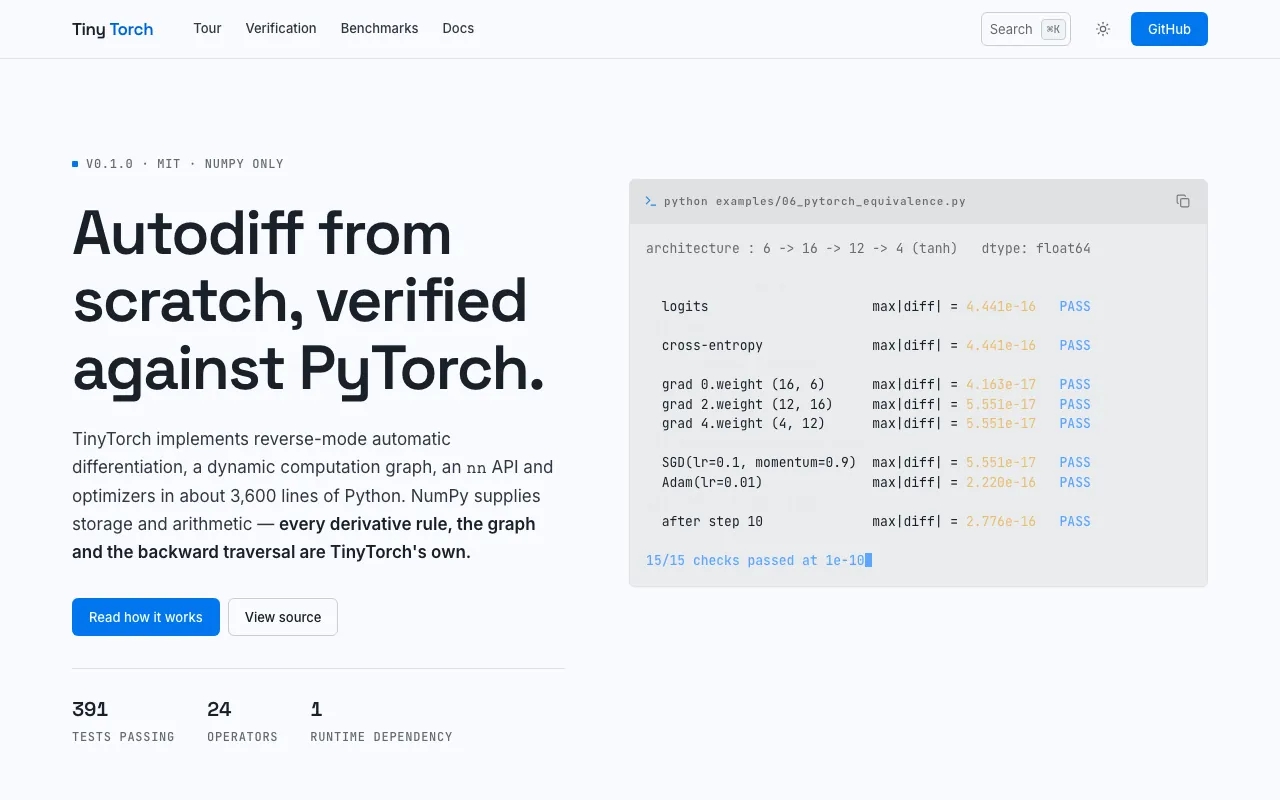Click the Adam(lr=0.01) row
The width and height of the screenshot is (1280, 800).
(876, 482)
